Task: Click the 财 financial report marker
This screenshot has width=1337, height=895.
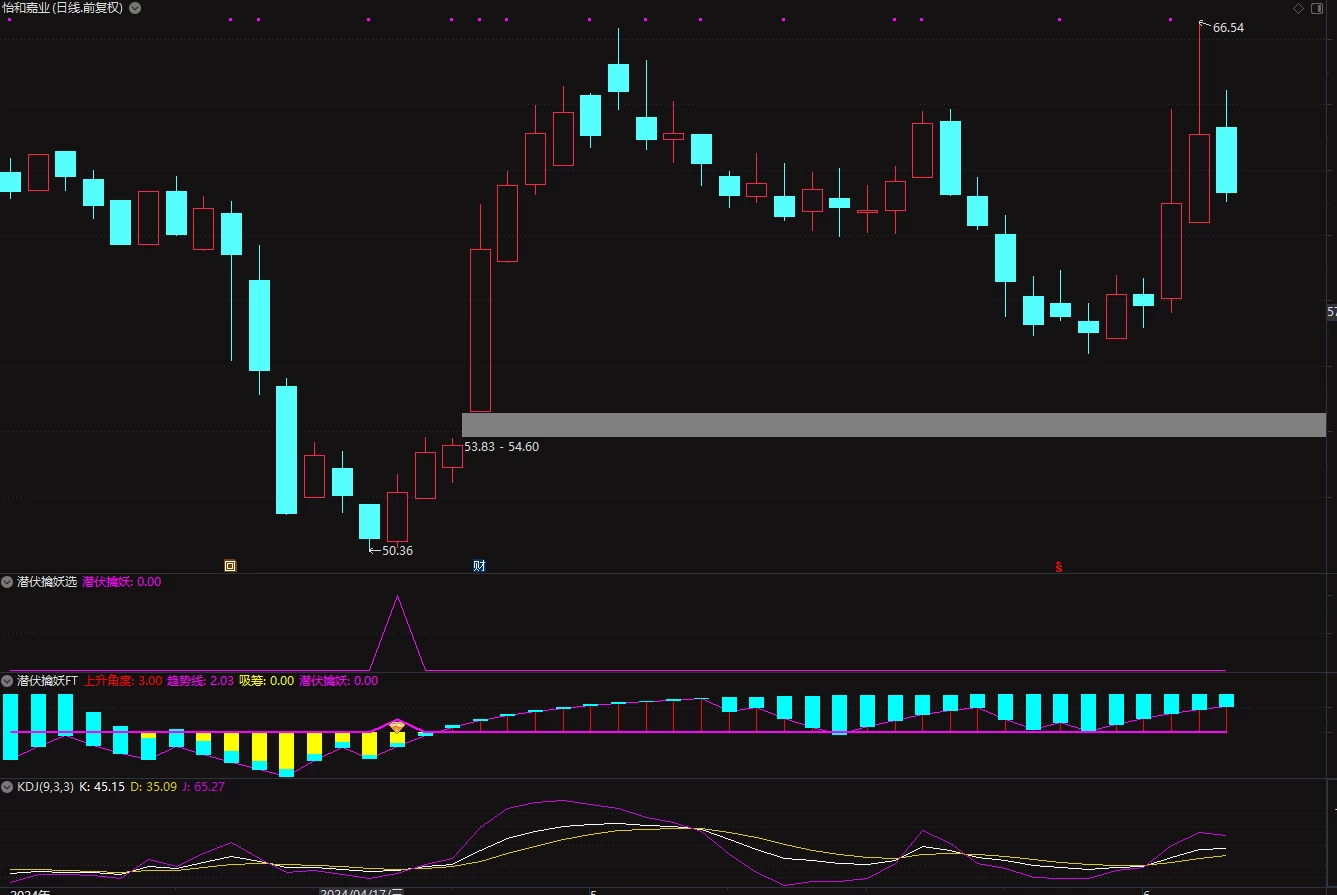Action: click(x=479, y=565)
